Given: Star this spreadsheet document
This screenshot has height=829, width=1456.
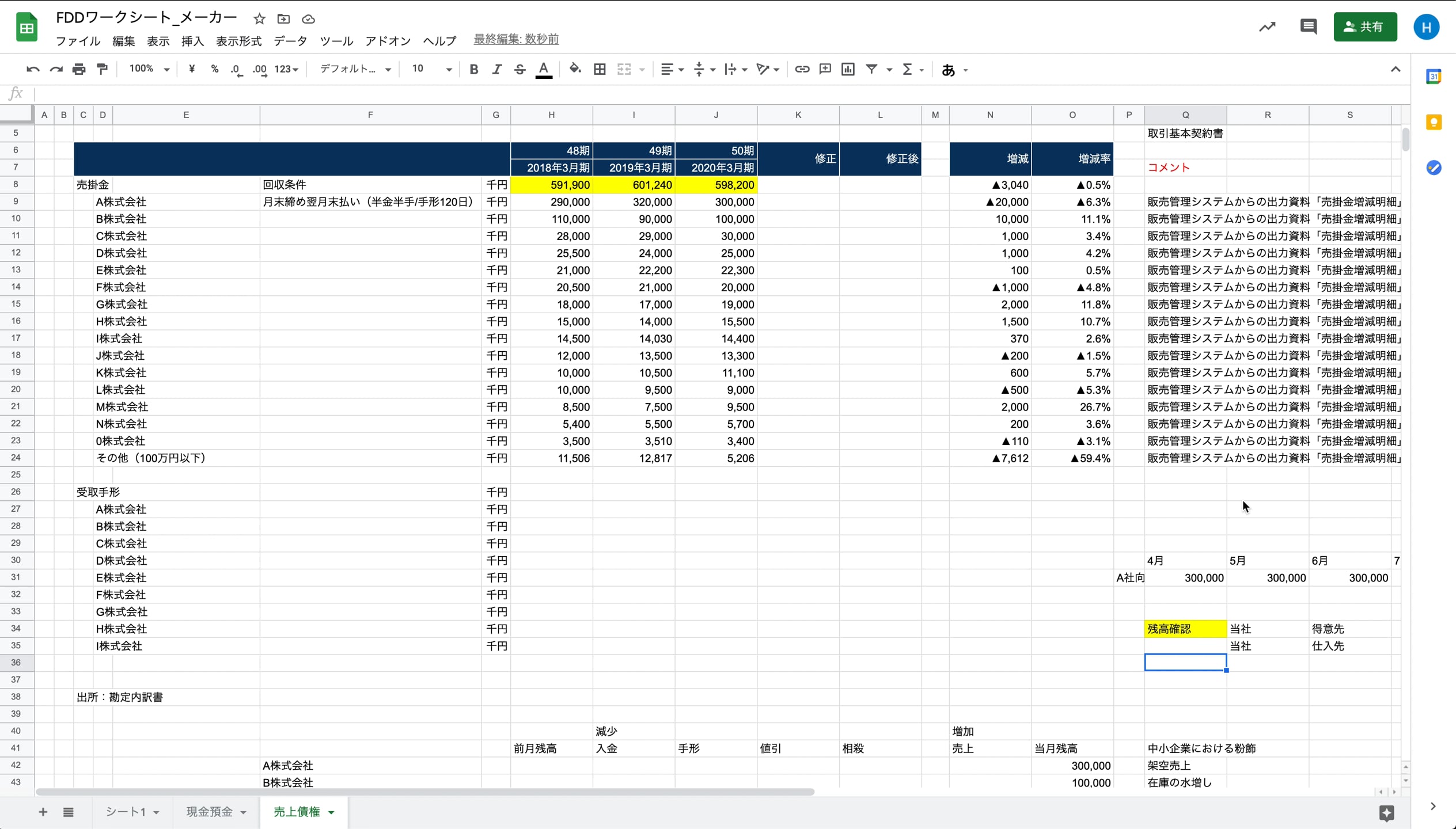Looking at the screenshot, I should tap(259, 19).
